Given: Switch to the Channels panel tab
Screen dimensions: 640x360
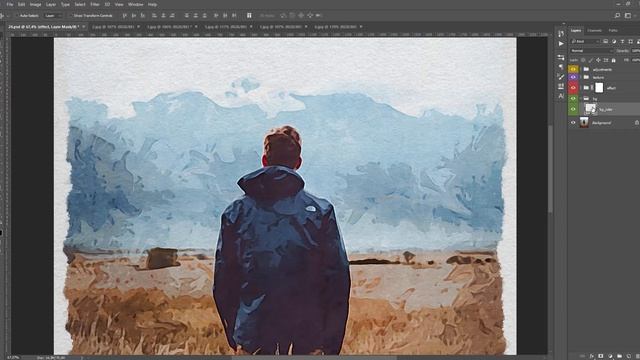Looking at the screenshot, I should 594,31.
